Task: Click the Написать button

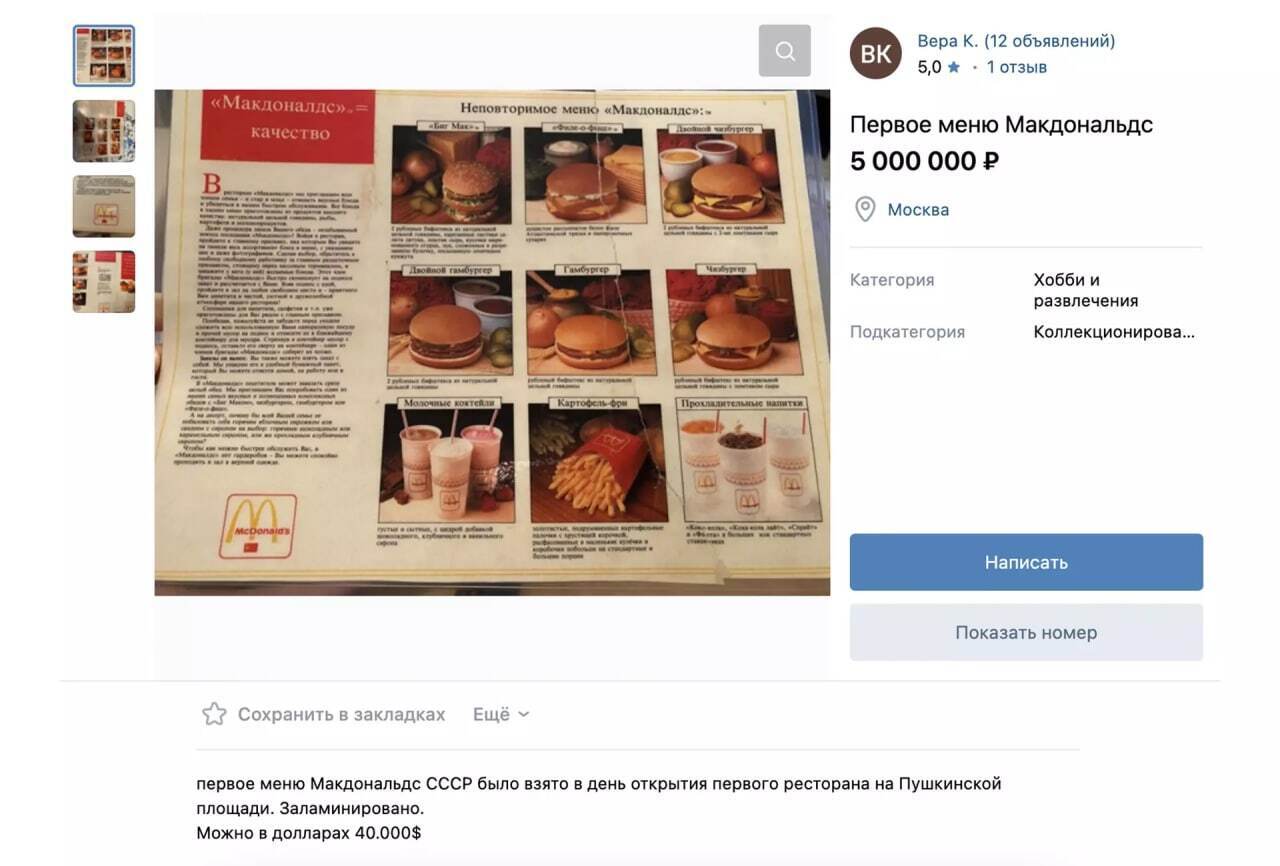Action: [1026, 562]
